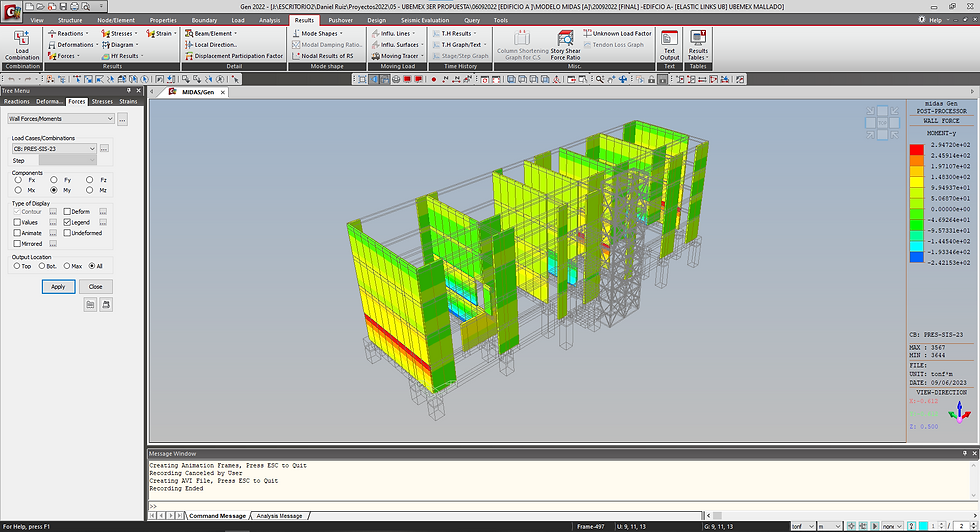980x532 pixels.
Task: Click the save settings icon below Close
Action: (106, 304)
